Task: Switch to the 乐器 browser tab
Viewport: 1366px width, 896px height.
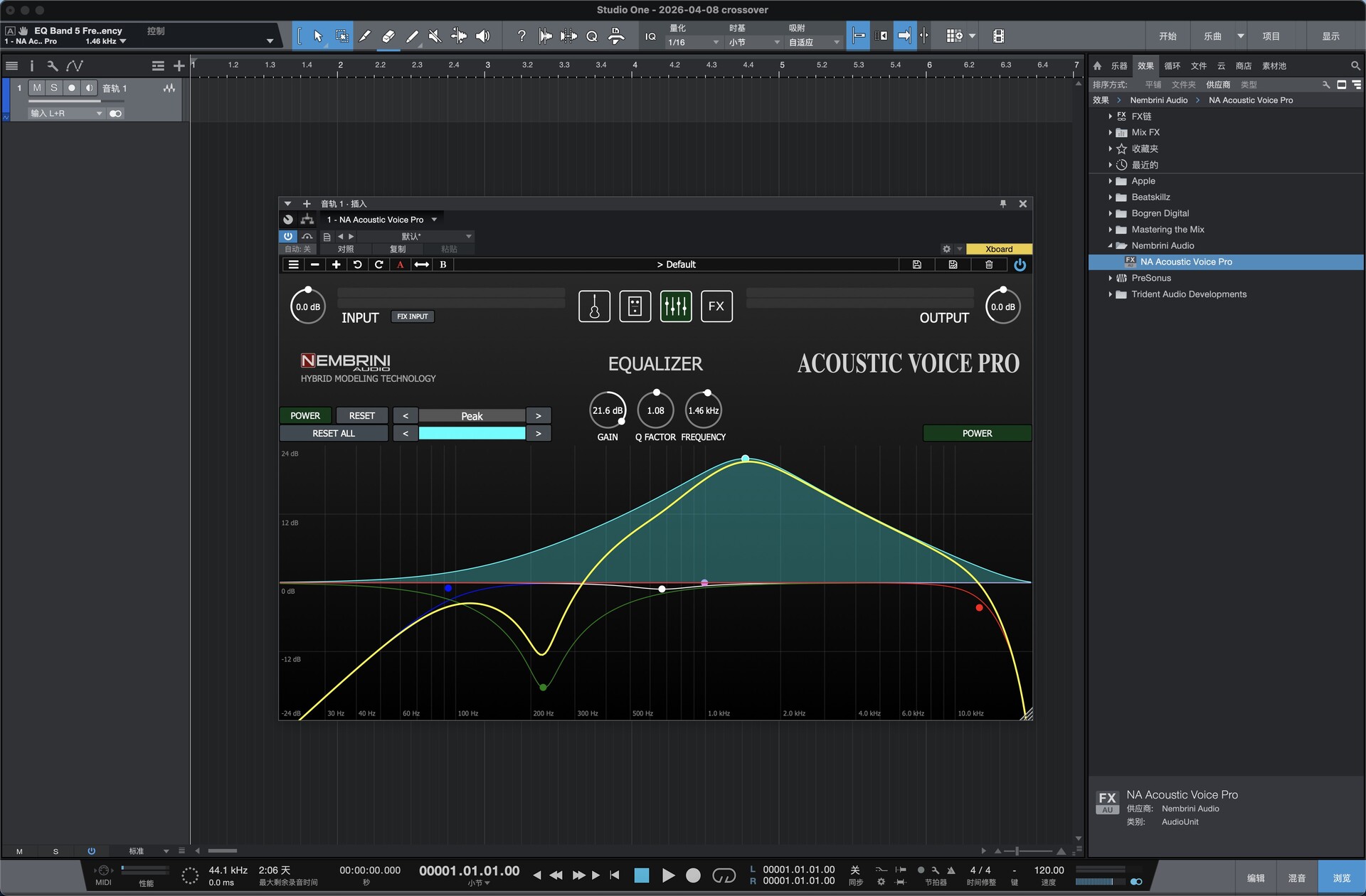Action: point(1119,66)
